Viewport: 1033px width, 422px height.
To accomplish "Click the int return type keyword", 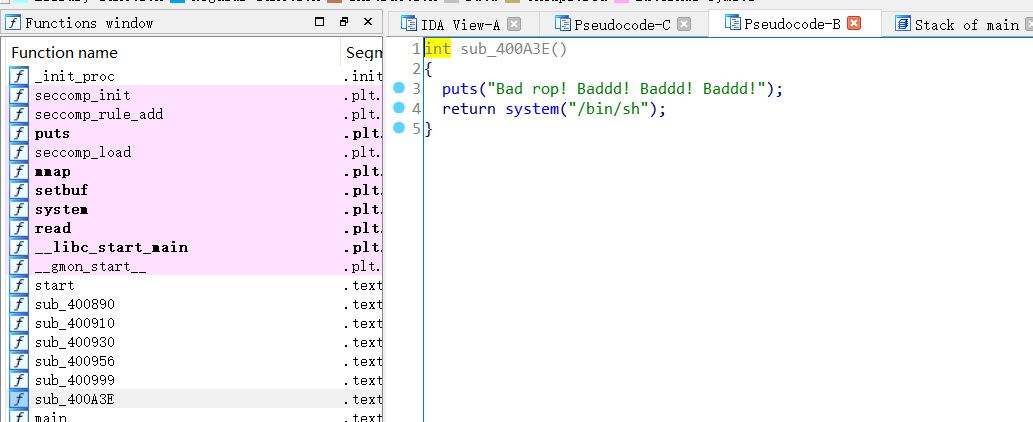I will pyautogui.click(x=438, y=49).
